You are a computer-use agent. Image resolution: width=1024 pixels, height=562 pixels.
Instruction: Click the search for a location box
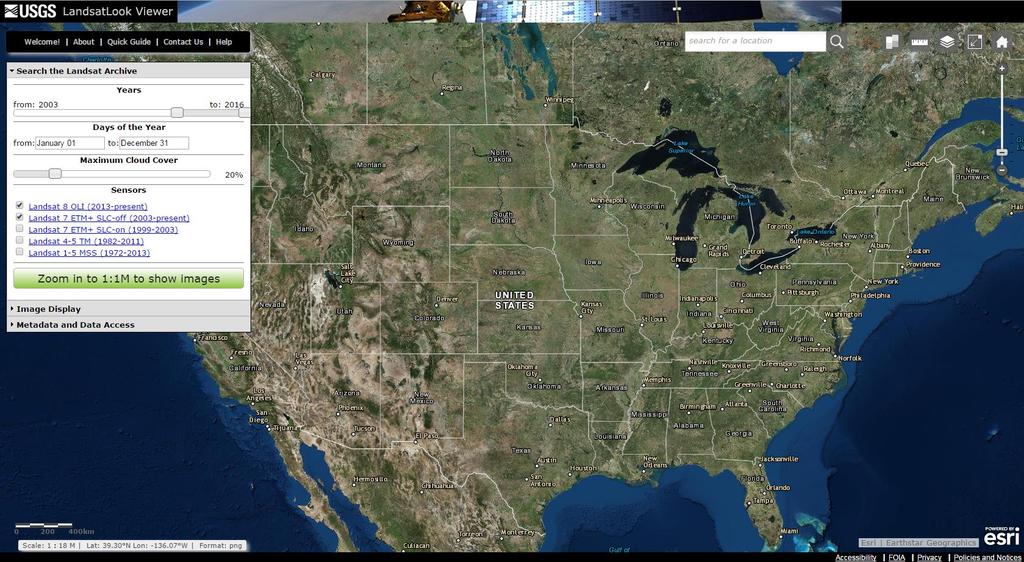(756, 41)
